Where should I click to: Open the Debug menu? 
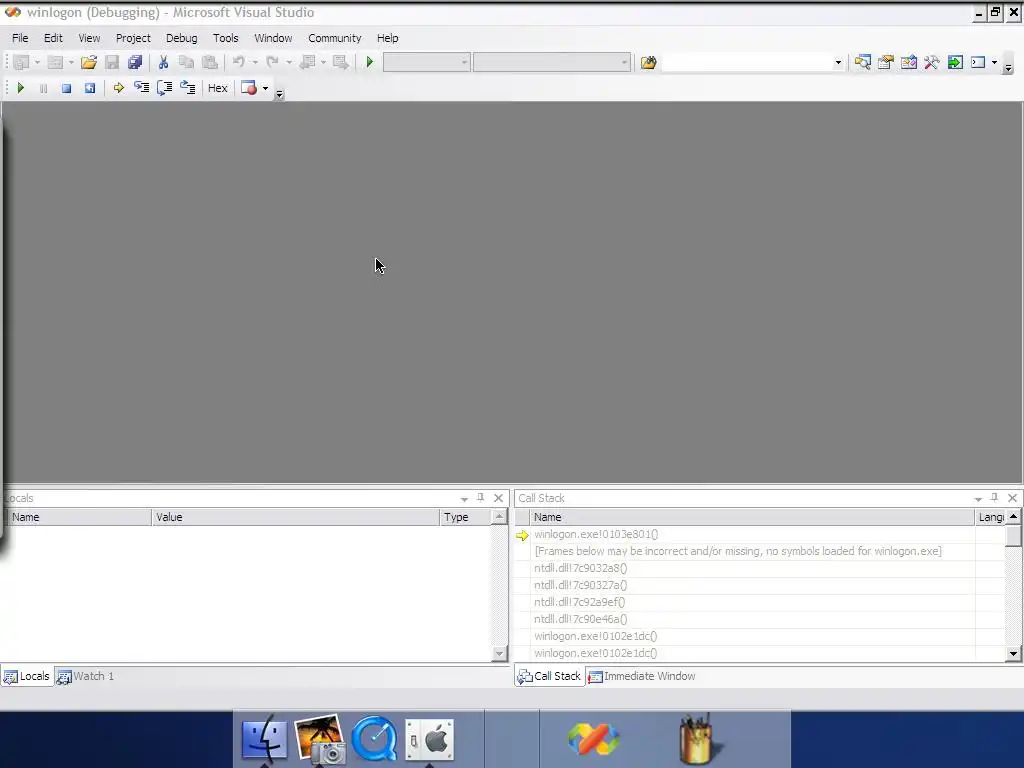182,38
